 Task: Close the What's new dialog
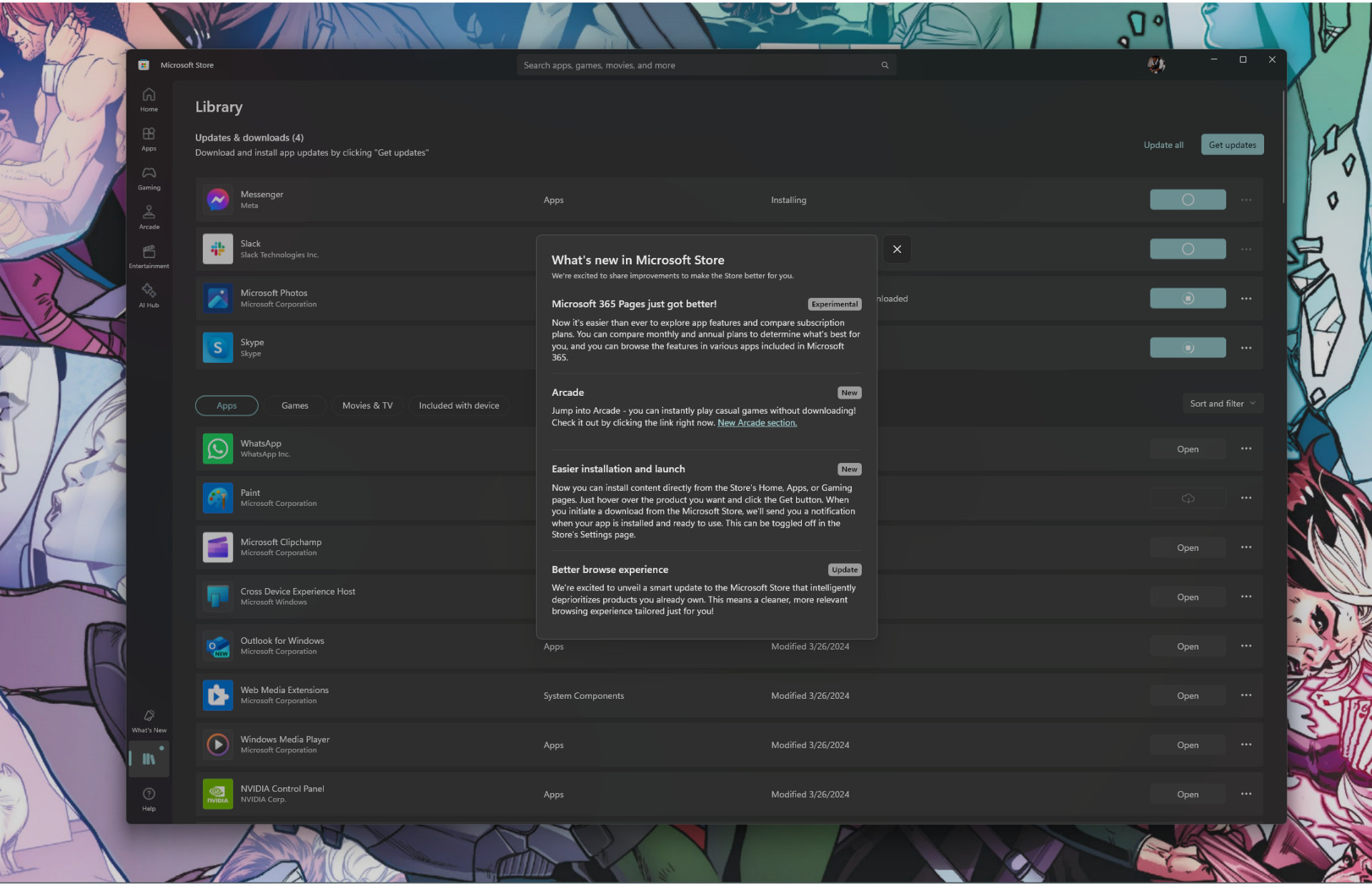click(x=897, y=249)
